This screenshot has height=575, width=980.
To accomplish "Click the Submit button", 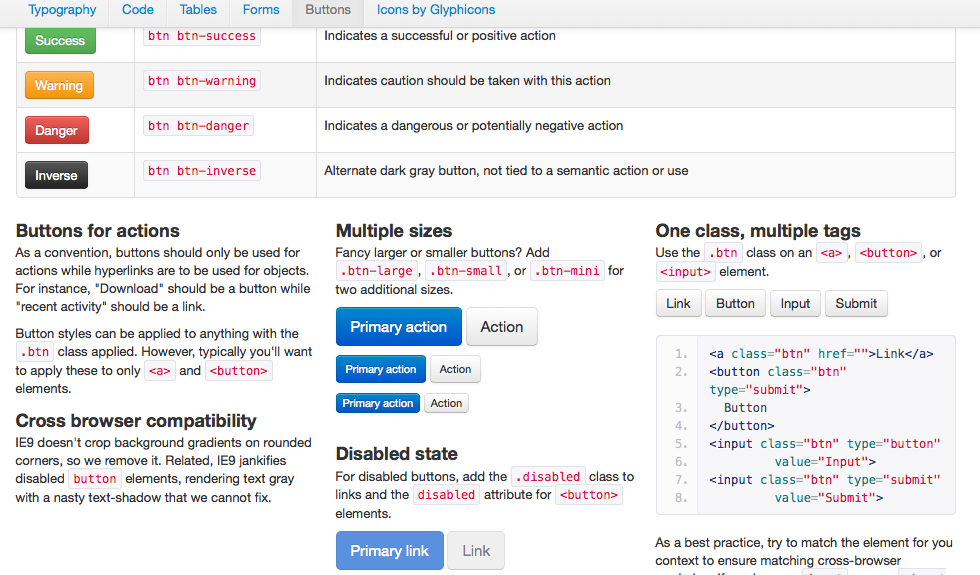I will (856, 304).
